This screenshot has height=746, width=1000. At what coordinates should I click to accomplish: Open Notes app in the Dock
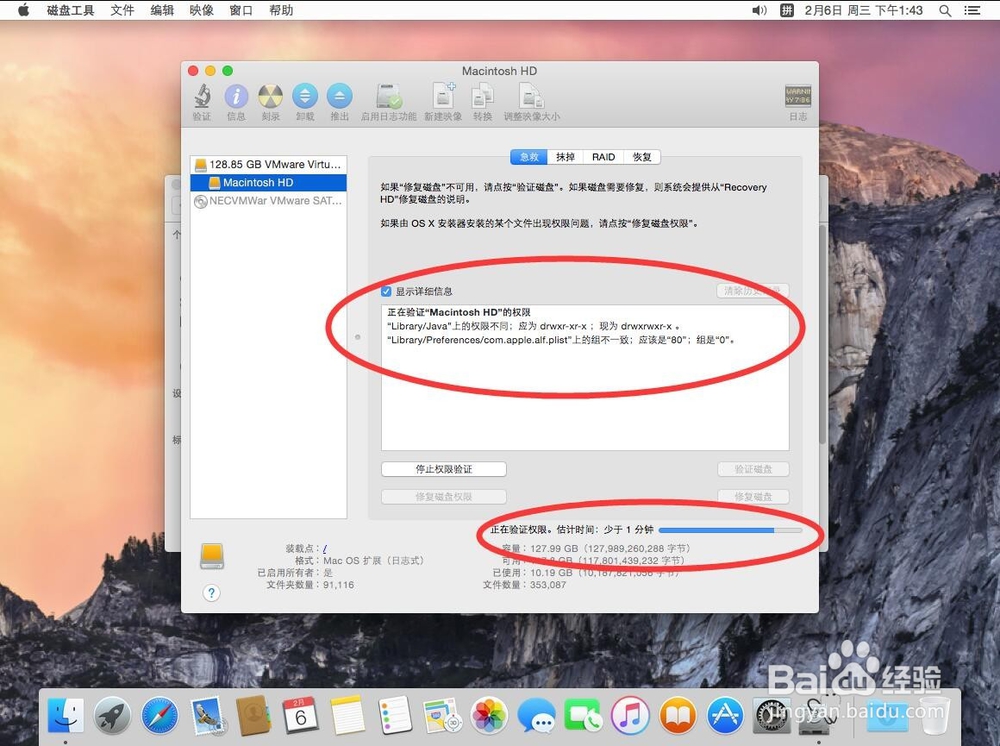348,715
